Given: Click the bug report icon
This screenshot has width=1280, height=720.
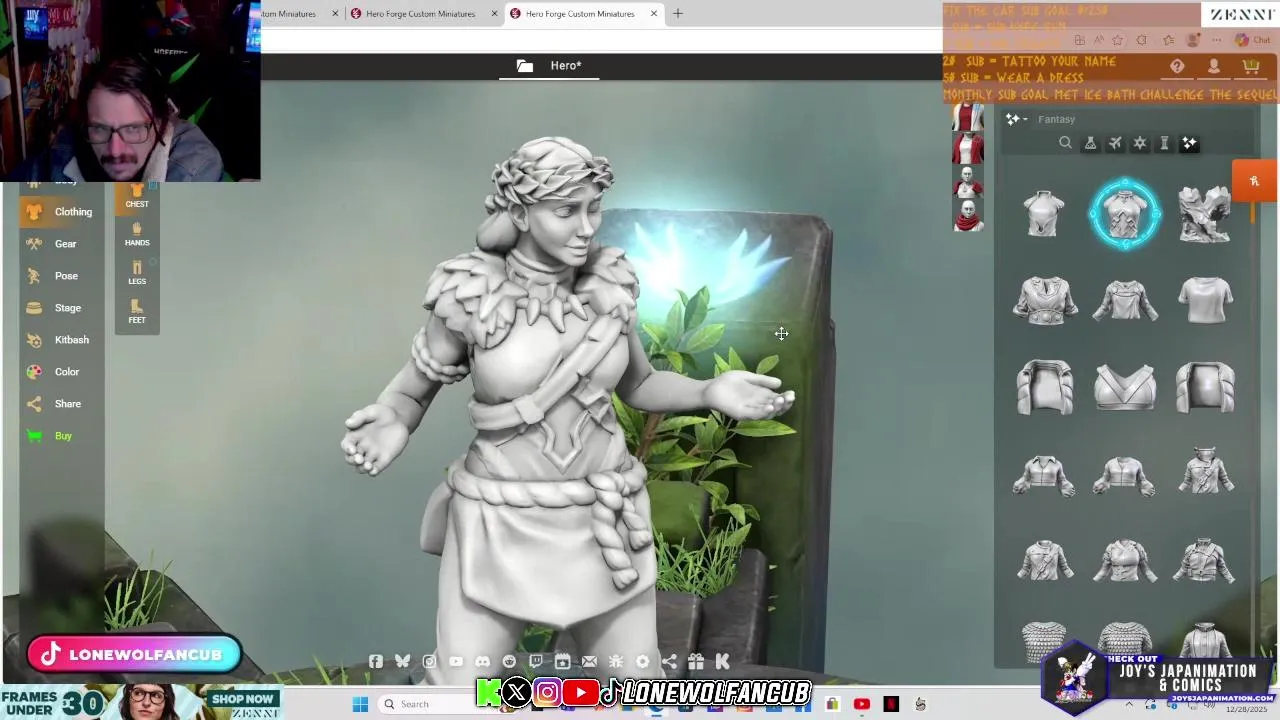Looking at the screenshot, I should tap(616, 661).
